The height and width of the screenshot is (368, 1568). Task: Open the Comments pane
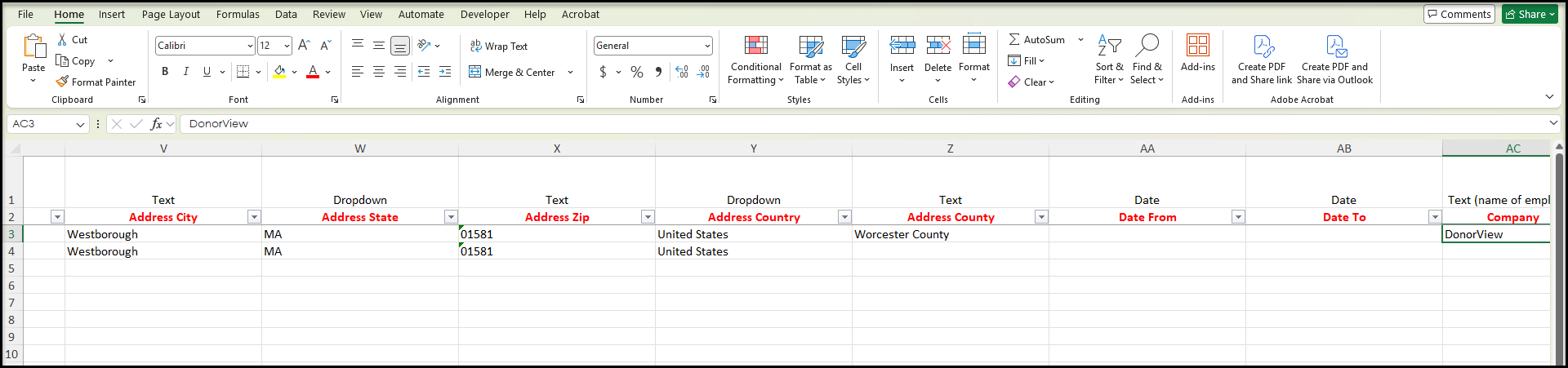tap(1459, 14)
